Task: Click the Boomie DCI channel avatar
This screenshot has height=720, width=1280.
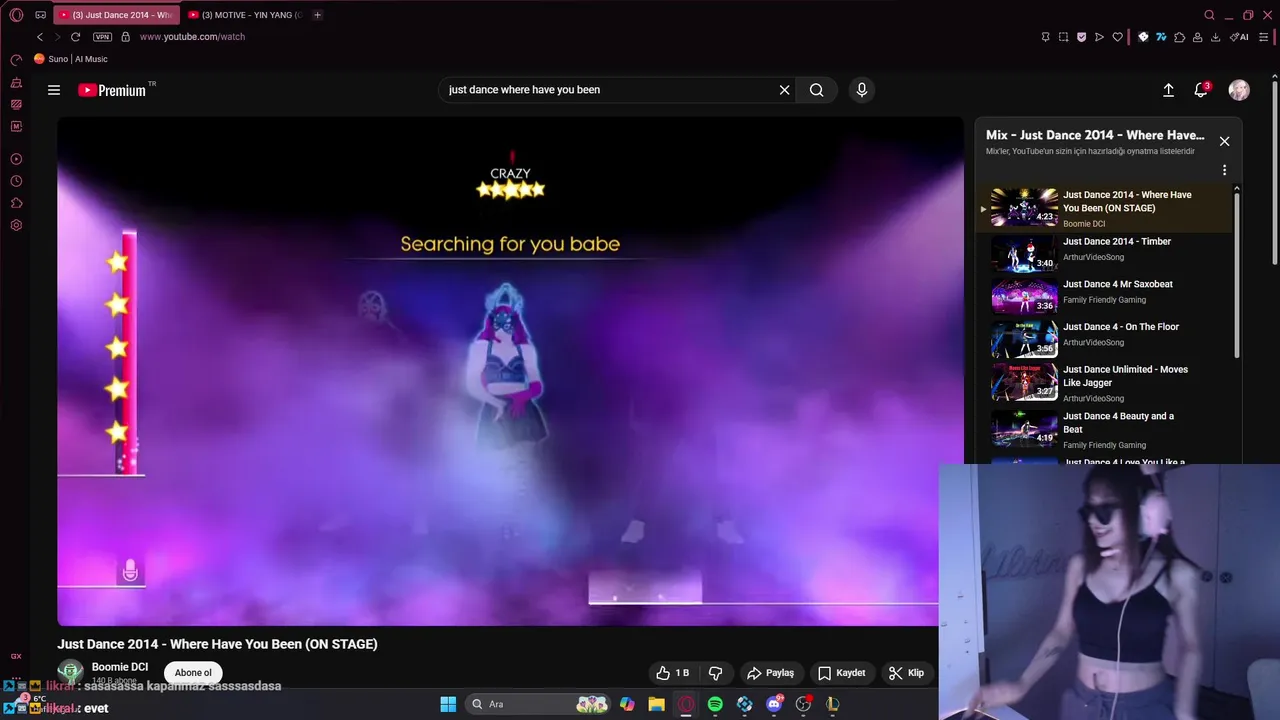Action: (x=70, y=672)
